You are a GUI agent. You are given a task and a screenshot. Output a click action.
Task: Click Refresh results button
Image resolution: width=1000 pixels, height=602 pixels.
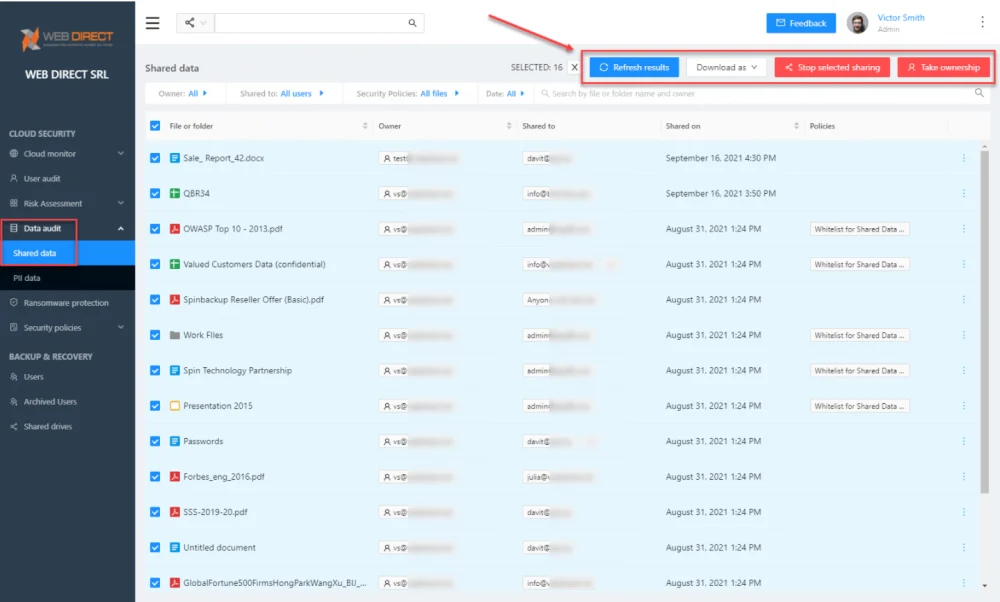tap(634, 67)
